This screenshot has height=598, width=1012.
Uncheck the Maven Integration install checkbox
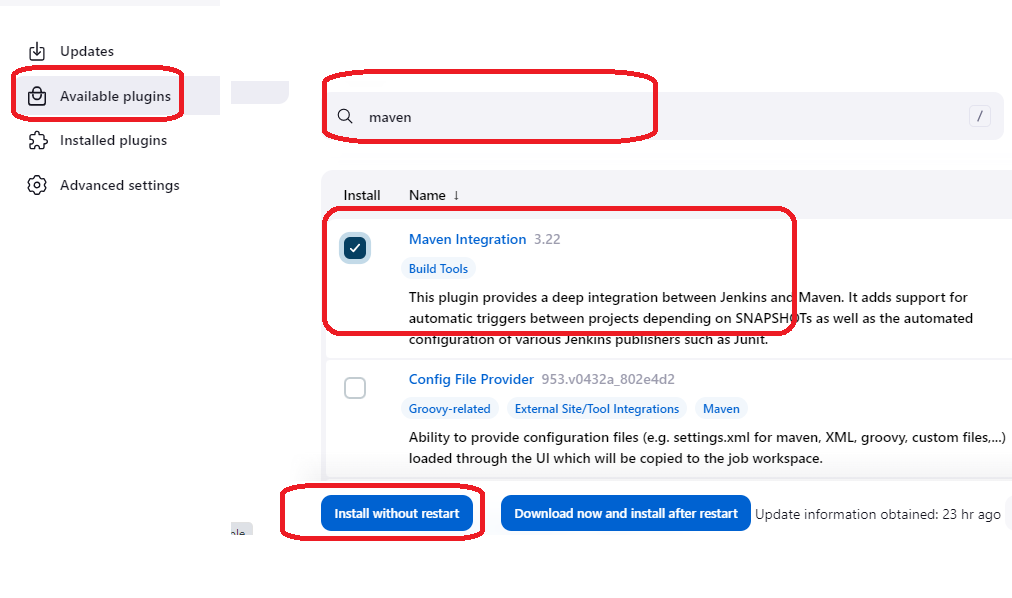coord(355,248)
